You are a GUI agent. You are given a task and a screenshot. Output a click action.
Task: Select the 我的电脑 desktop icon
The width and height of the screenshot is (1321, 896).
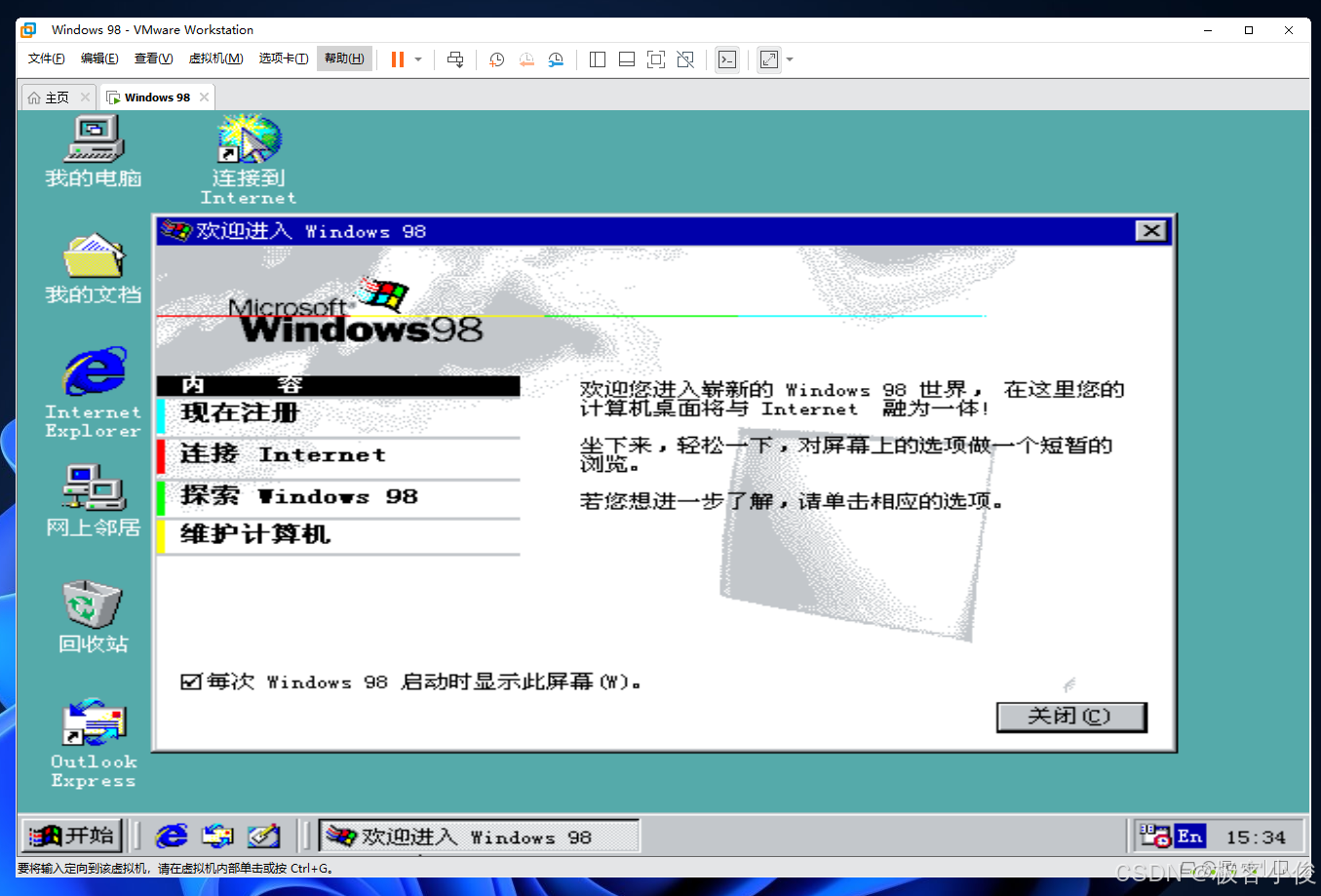pos(94,151)
